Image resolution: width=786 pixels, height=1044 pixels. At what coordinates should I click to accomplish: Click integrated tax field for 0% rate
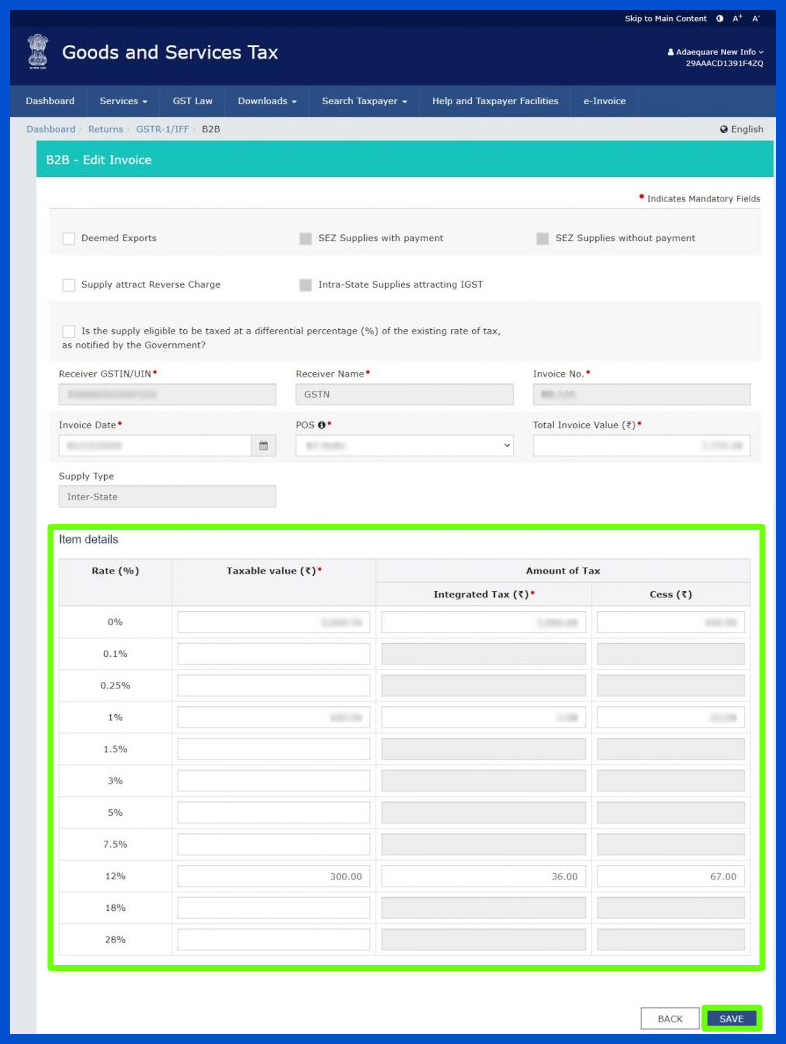point(483,622)
